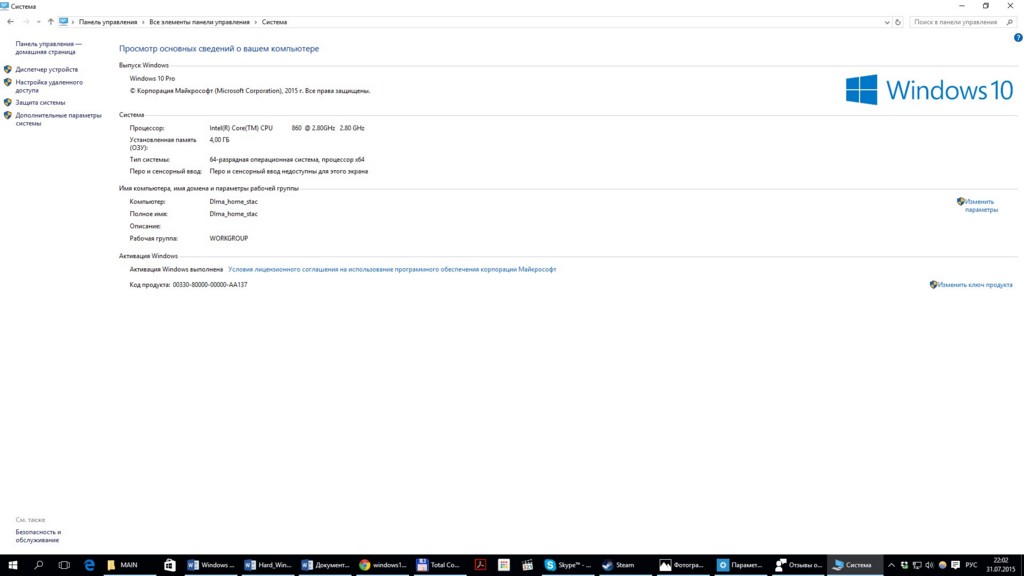
Task: Launch Microsoft Edge from the taskbar
Action: click(89, 565)
